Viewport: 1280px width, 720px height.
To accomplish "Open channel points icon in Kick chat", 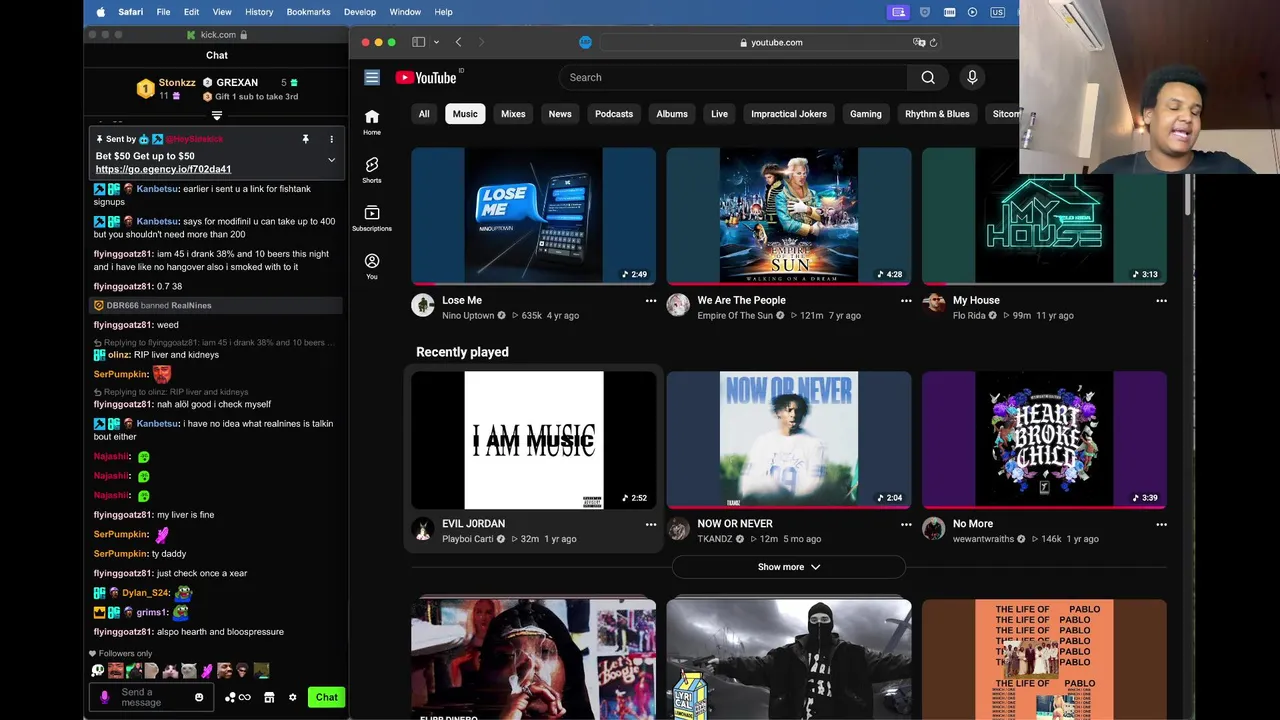I will coord(238,697).
